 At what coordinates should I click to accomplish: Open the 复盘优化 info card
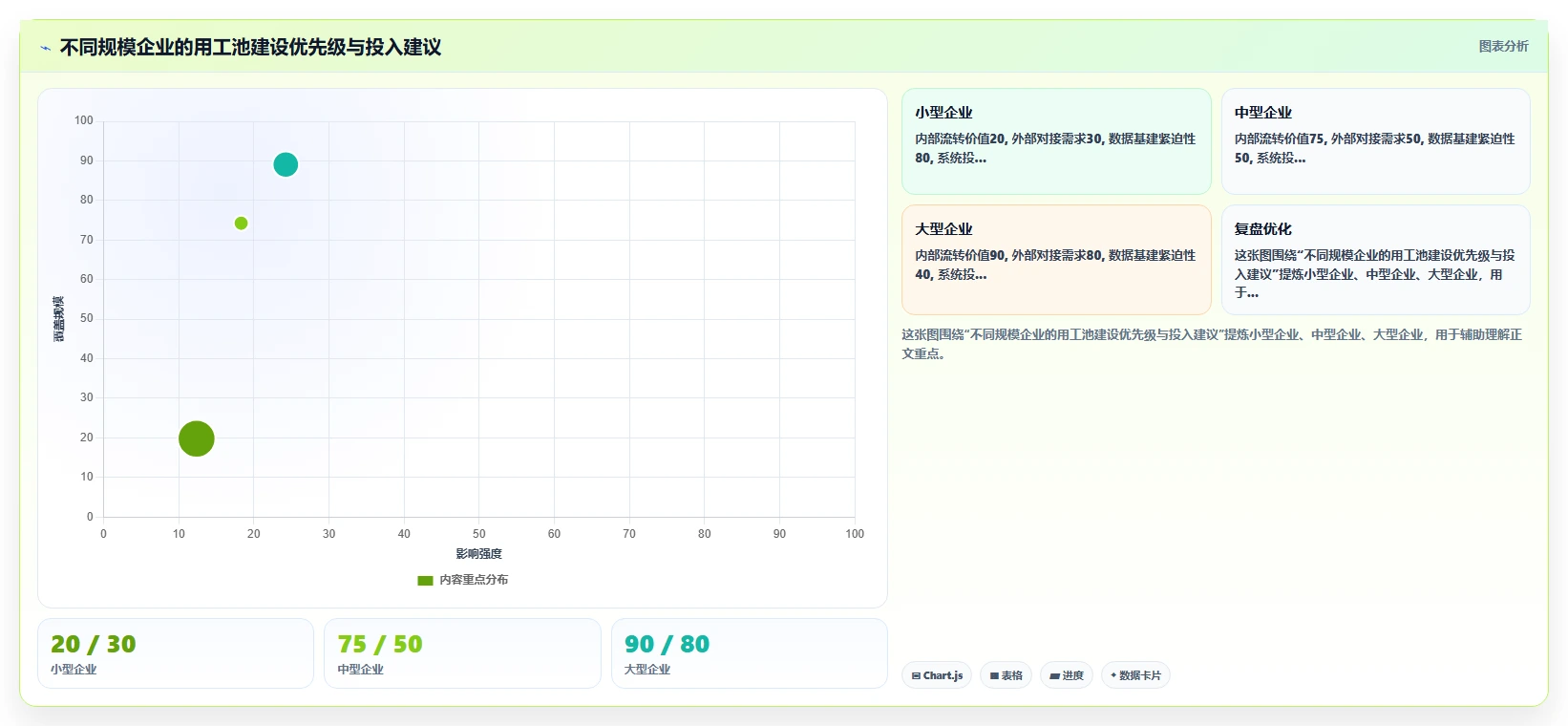click(x=1375, y=260)
